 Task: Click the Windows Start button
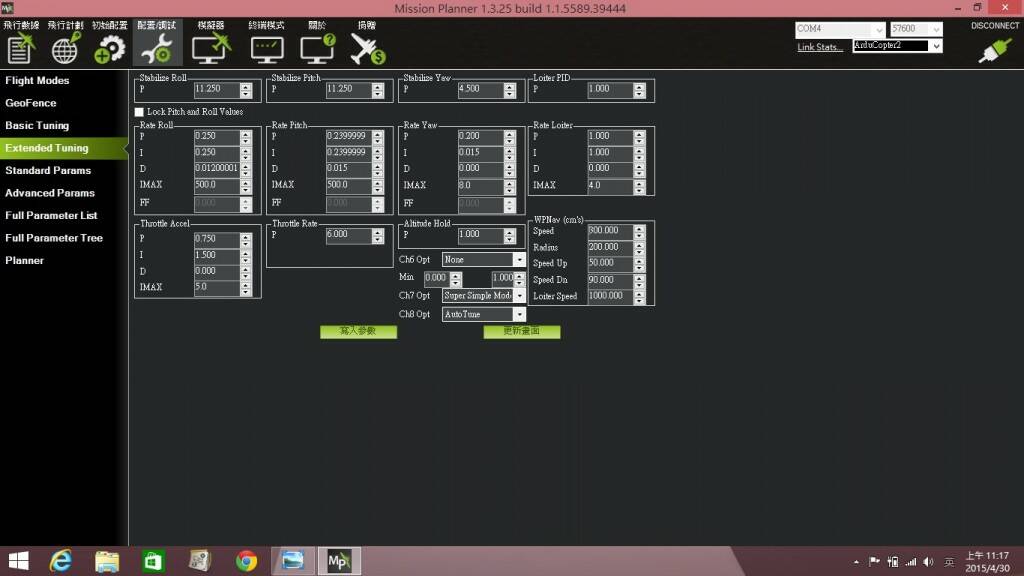18,561
